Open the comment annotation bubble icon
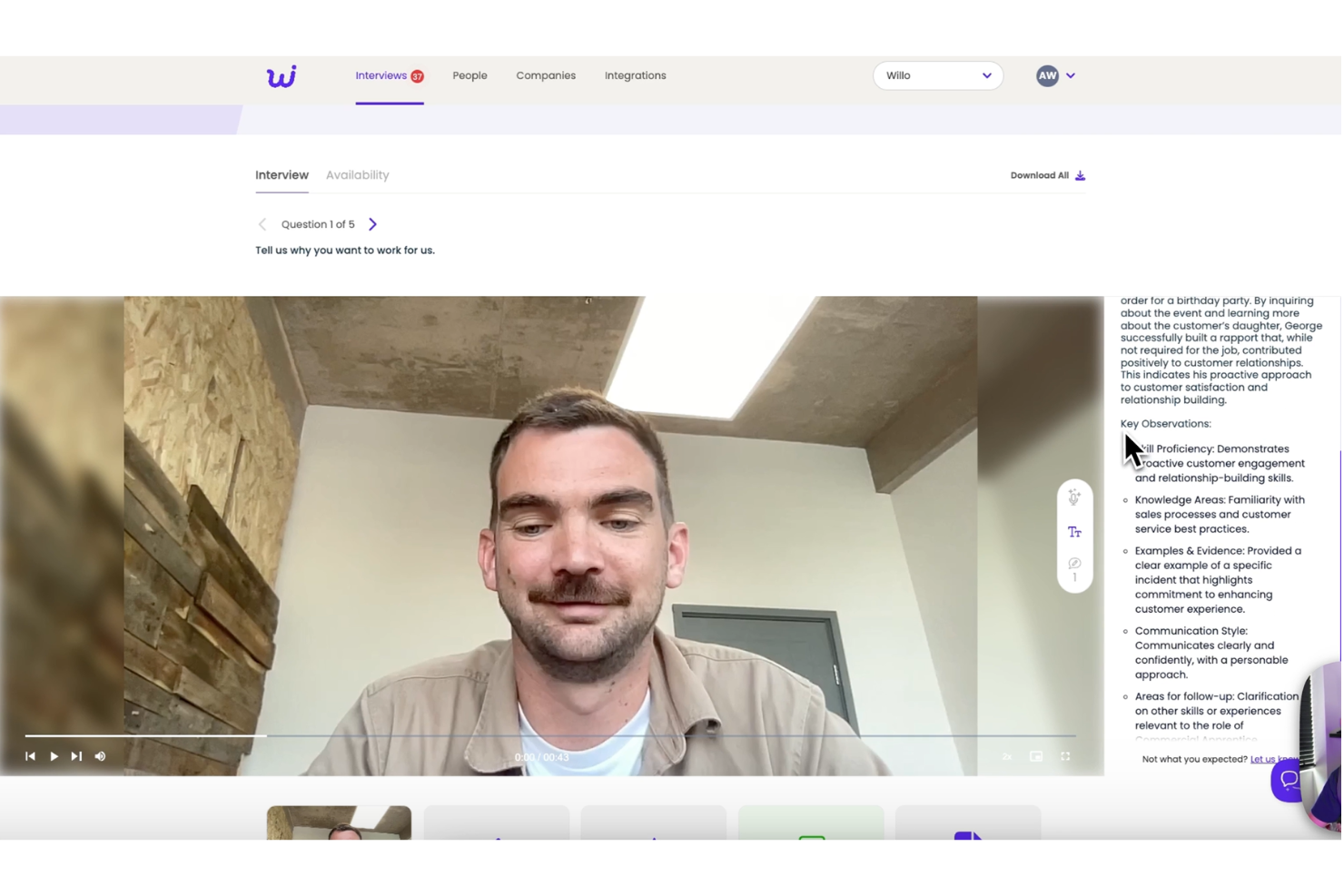Viewport: 1344px width, 896px height. coord(1074,563)
